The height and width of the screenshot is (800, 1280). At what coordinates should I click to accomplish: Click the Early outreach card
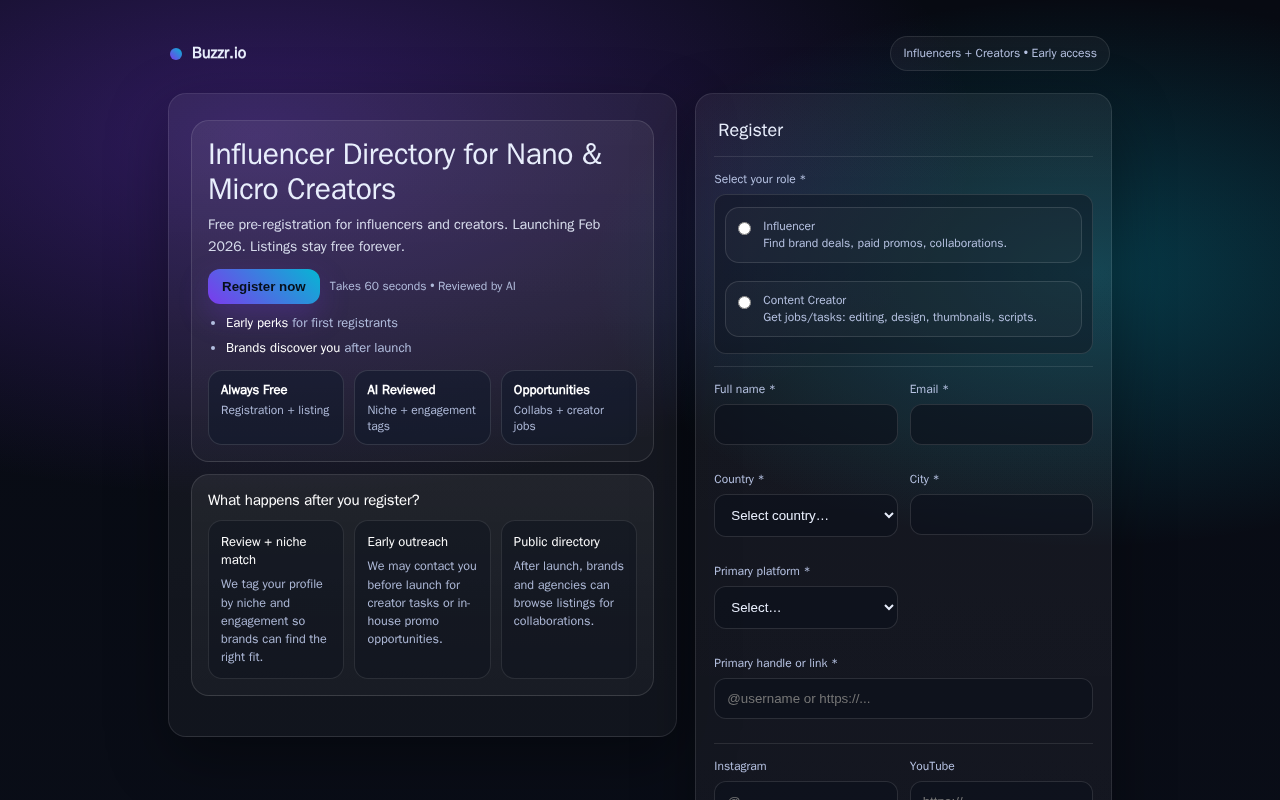click(422, 599)
